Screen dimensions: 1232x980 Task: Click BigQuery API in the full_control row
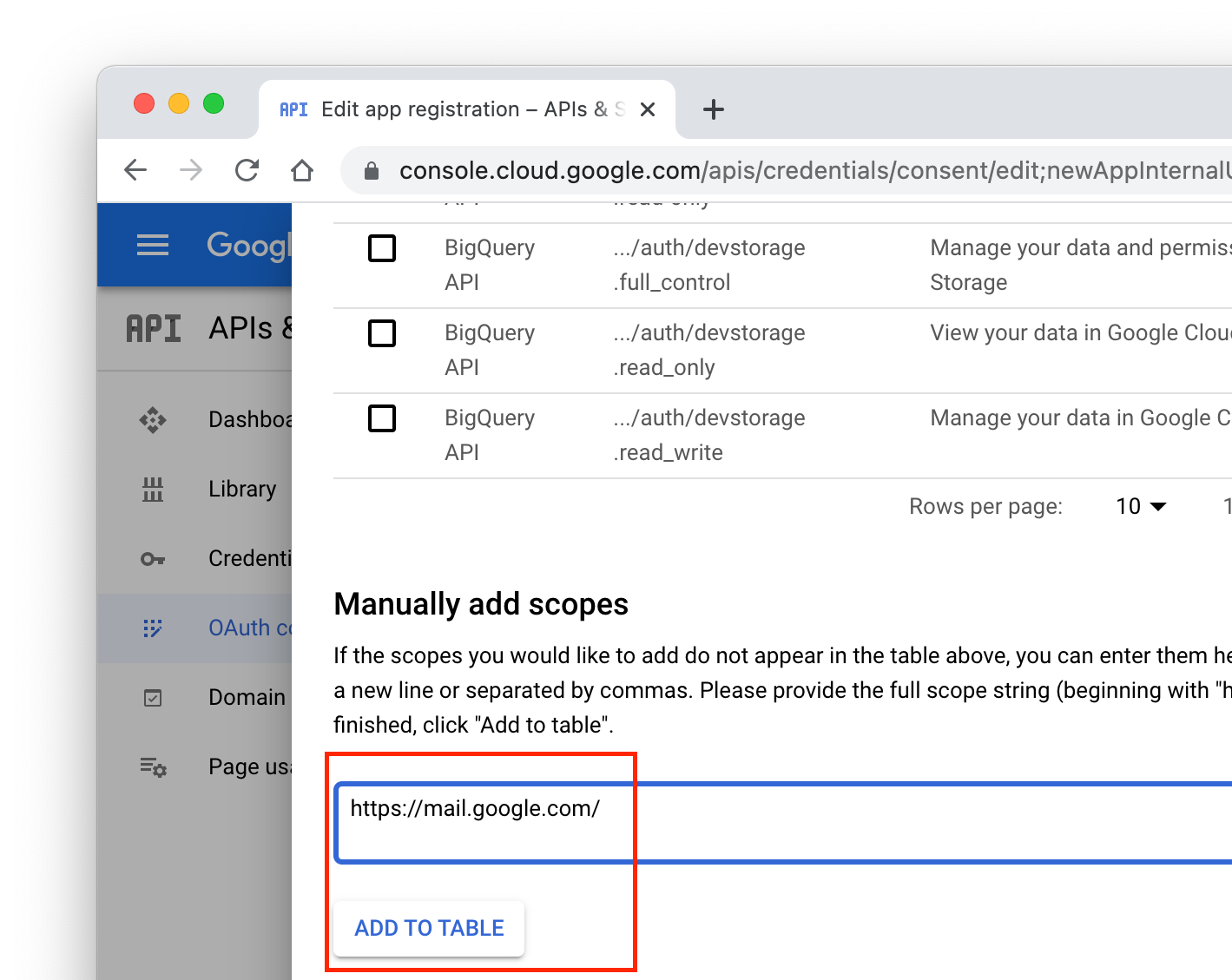tap(490, 265)
